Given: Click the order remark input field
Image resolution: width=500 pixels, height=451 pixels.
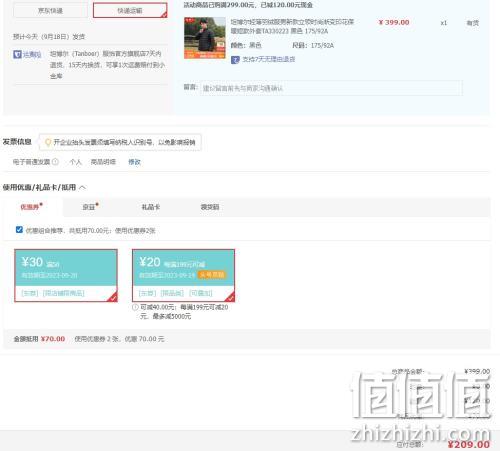Looking at the screenshot, I should click(x=331, y=88).
